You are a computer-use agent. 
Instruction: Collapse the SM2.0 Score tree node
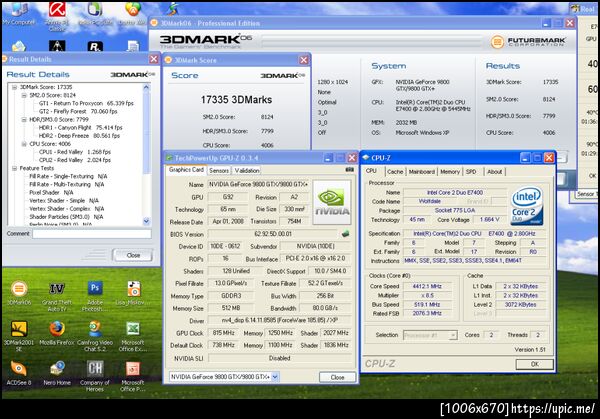(x=24, y=95)
